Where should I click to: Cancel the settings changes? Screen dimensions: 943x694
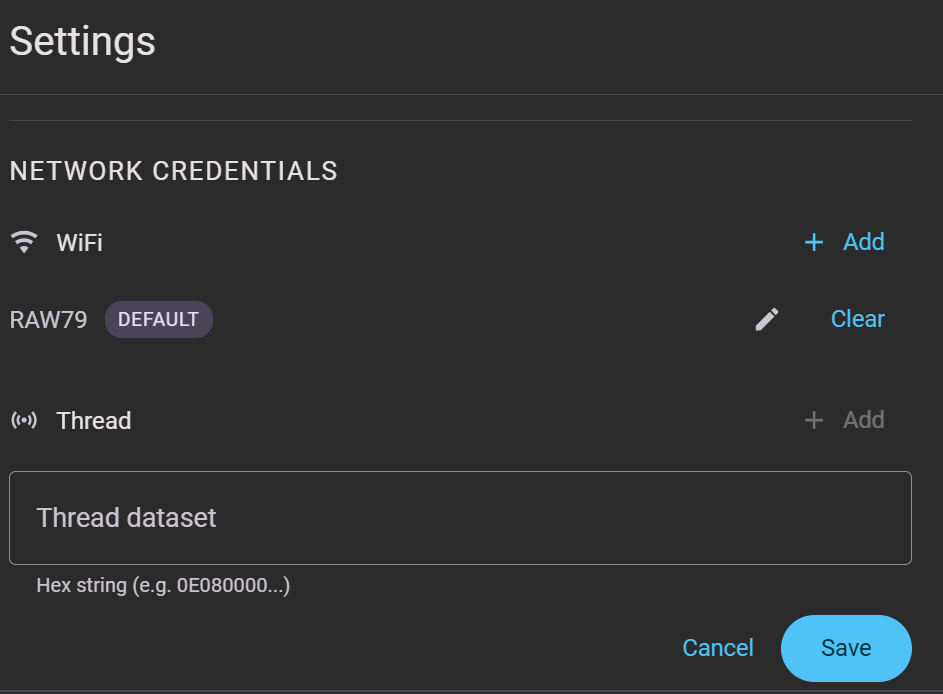717,648
